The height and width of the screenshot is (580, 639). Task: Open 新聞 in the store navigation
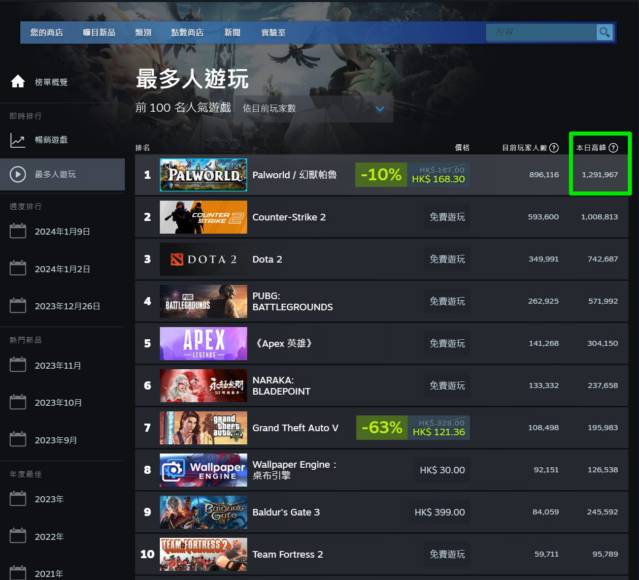point(232,32)
